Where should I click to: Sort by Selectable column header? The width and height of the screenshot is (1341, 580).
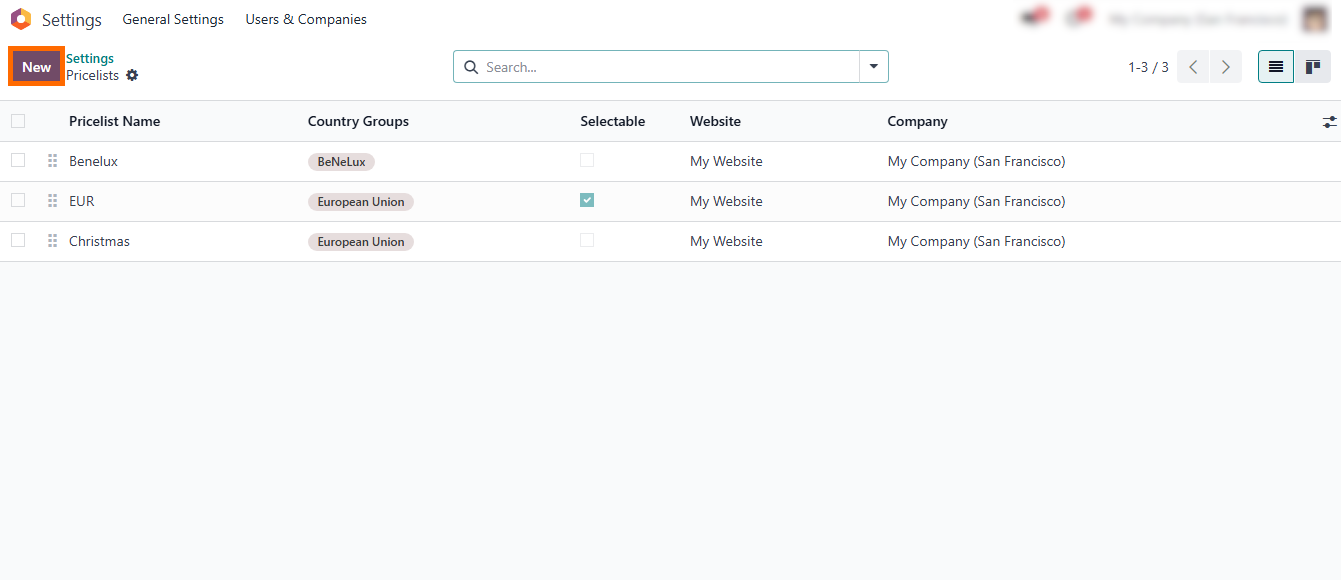(x=613, y=121)
